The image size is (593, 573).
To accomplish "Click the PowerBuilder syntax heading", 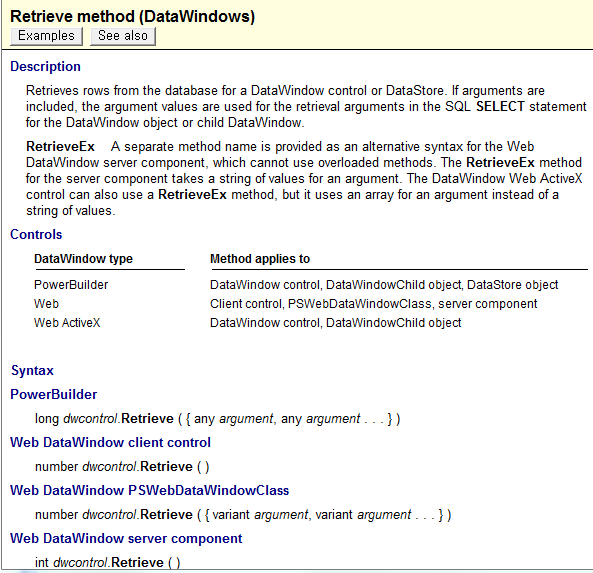I will [x=54, y=394].
